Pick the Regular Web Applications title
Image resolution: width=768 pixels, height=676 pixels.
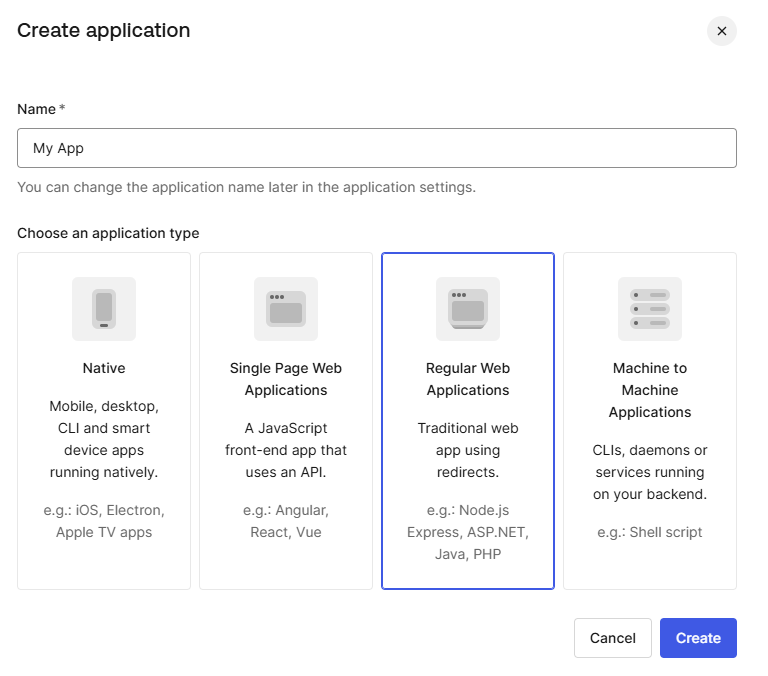[x=468, y=379]
